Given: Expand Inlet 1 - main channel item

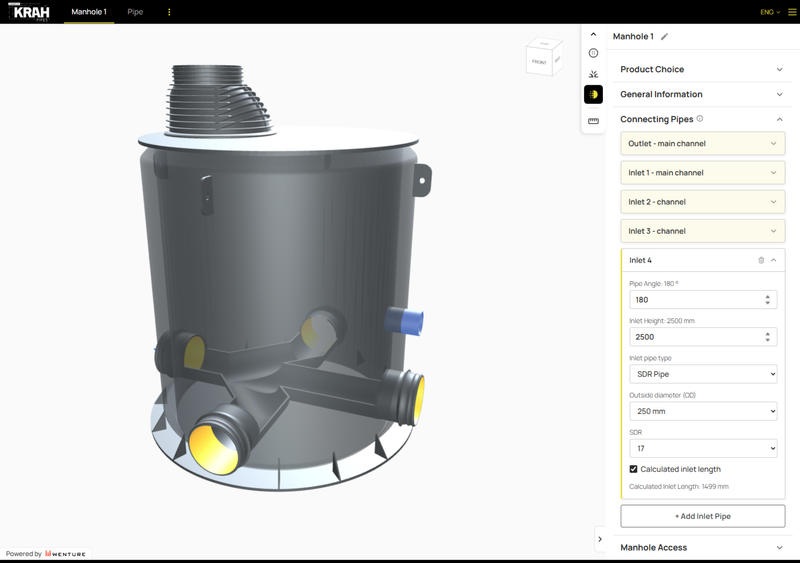Looking at the screenshot, I should click(703, 173).
